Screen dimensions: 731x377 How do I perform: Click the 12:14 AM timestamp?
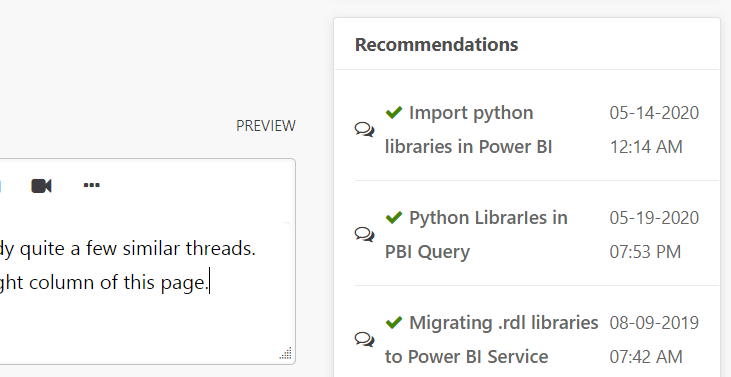(646, 147)
